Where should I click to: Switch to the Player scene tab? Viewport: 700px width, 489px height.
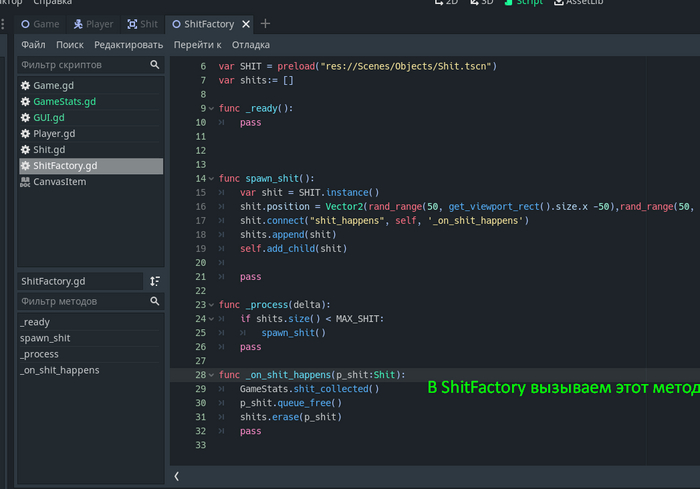click(93, 23)
